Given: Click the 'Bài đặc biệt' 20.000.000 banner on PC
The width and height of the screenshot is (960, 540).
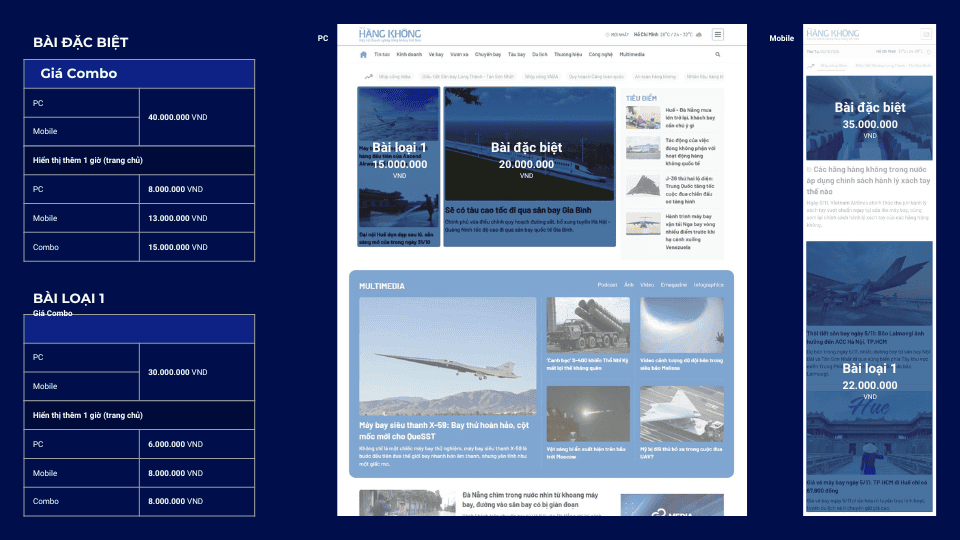Looking at the screenshot, I should tap(530, 160).
